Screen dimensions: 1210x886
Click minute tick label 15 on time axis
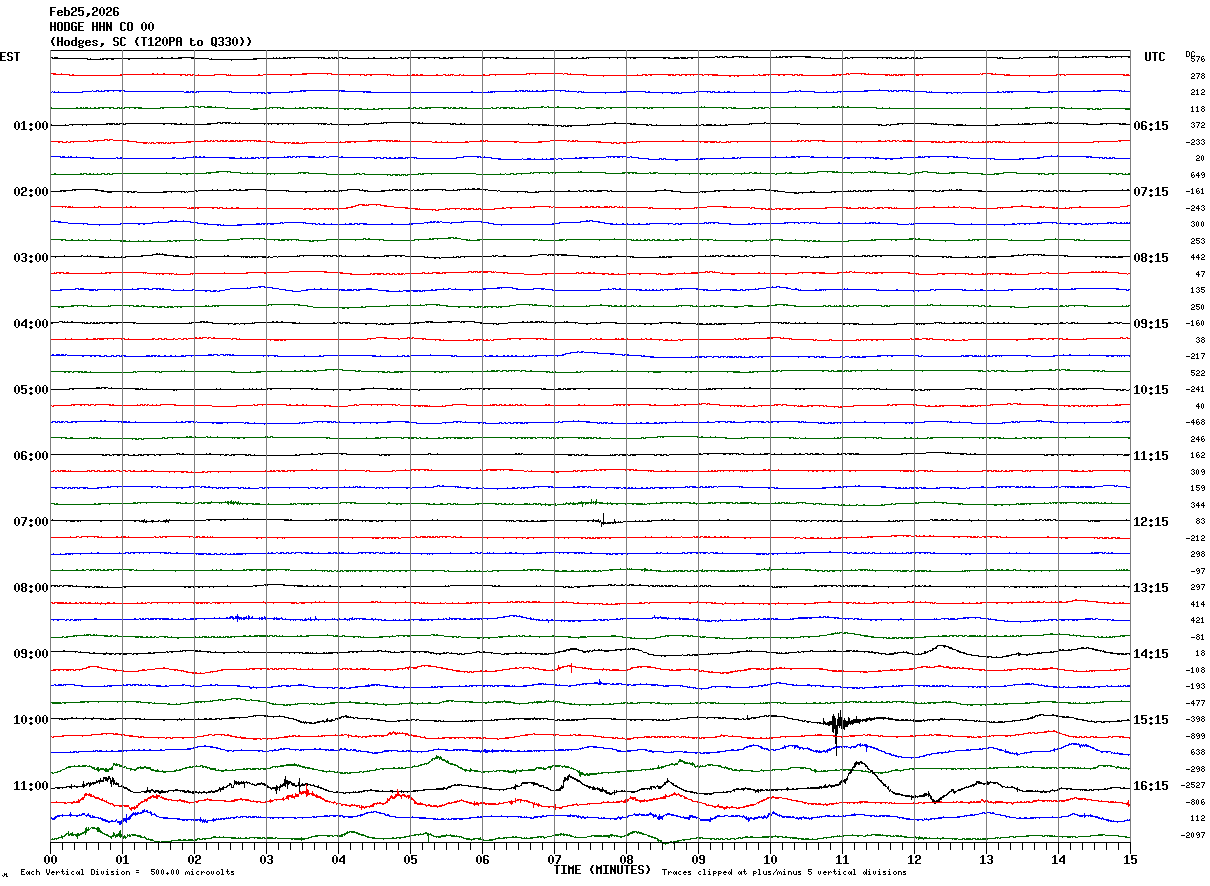[x=1130, y=859]
